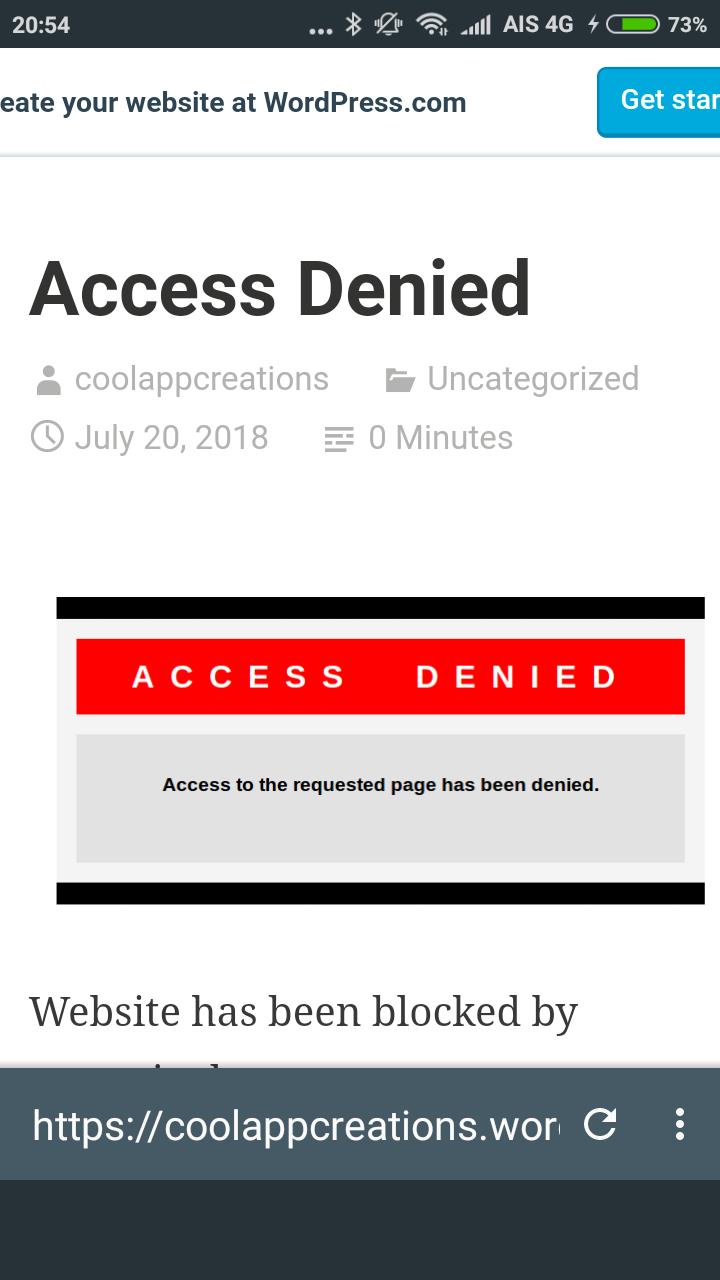Open the Uncategorized category link
Image resolution: width=720 pixels, height=1280 pixels.
533,379
